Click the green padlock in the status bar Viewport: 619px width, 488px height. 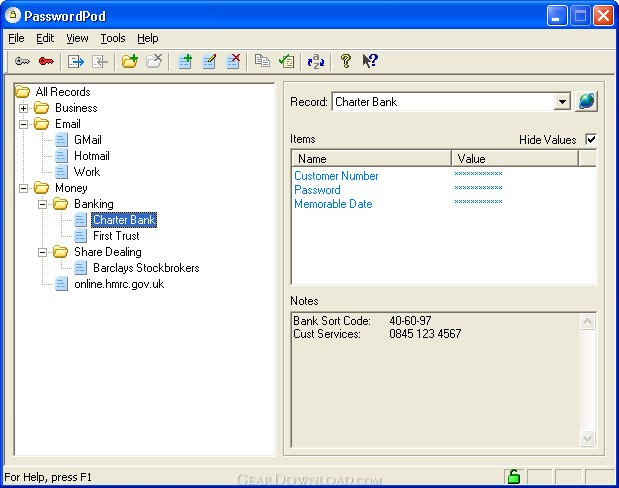(513, 477)
